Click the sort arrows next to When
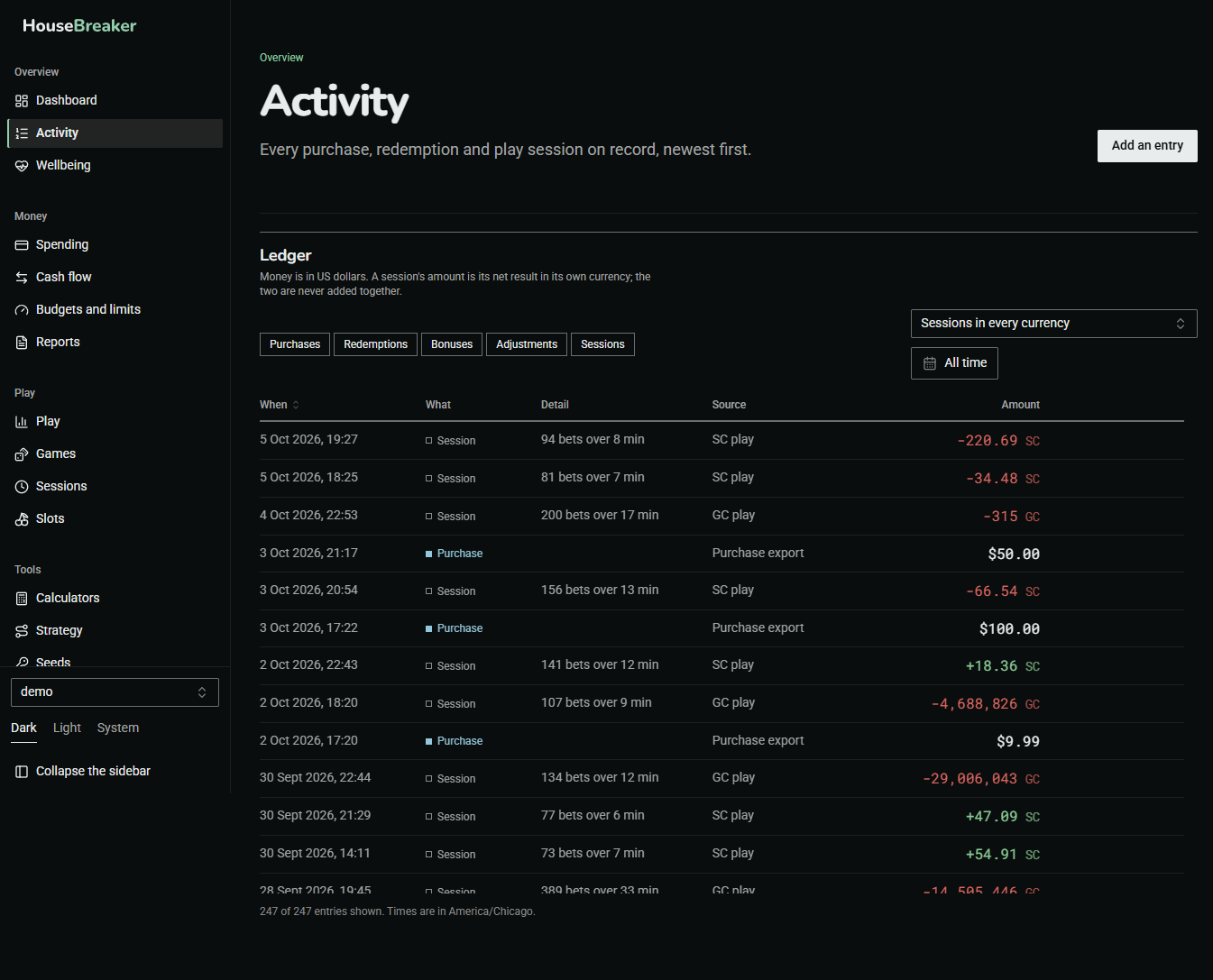The width and height of the screenshot is (1213, 980). click(x=296, y=405)
